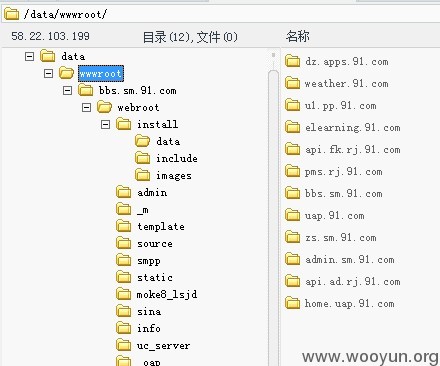Image resolution: width=440 pixels, height=366 pixels.
Task: Collapse the install tree node
Action: [x=105, y=124]
